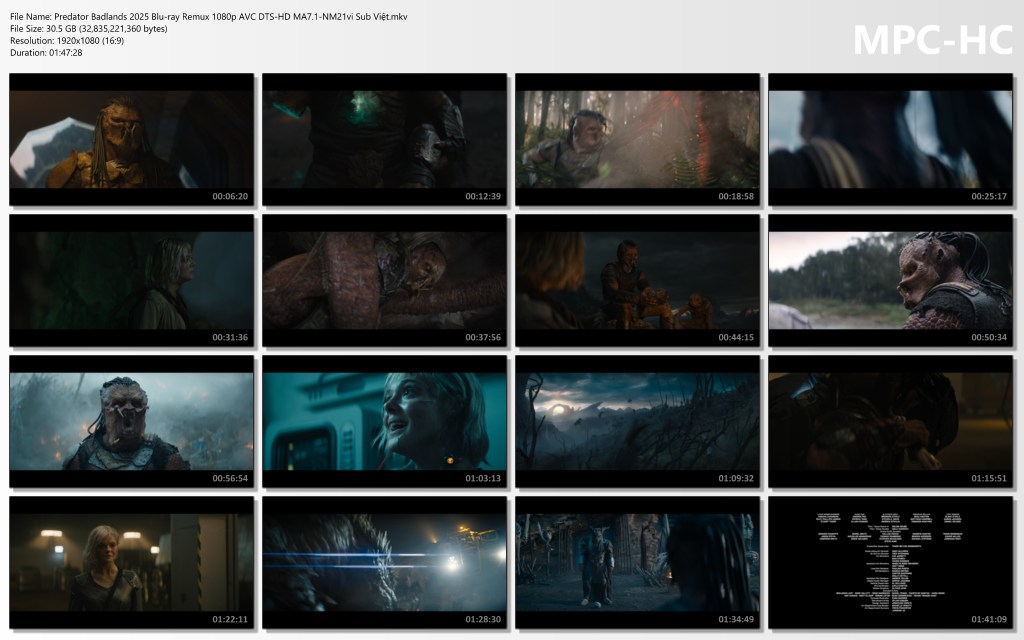Click the File Size 30.5 GB line
This screenshot has height=640, width=1024.
(89, 29)
